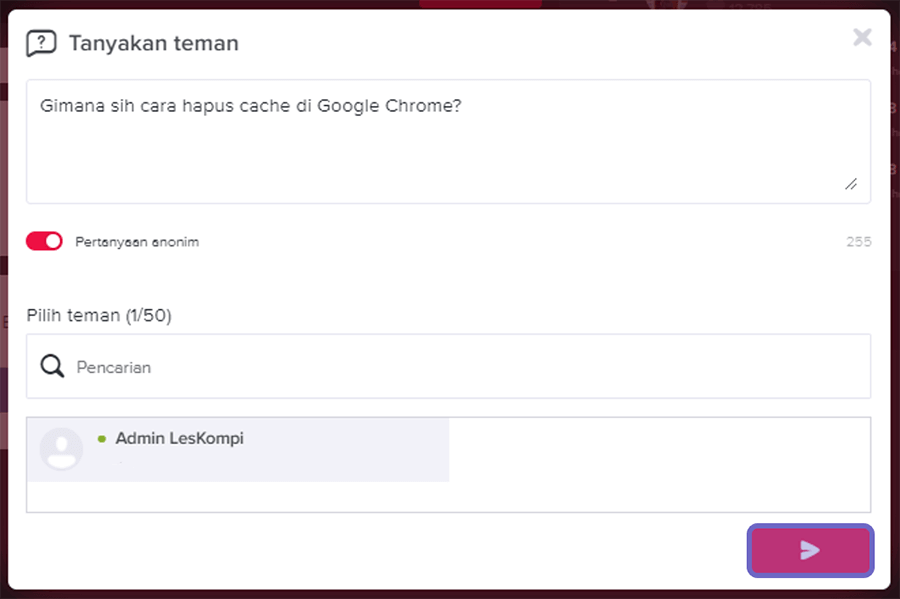Screen dimensions: 900x599
Task: Click the Admin LesKompi name
Action: 180,438
